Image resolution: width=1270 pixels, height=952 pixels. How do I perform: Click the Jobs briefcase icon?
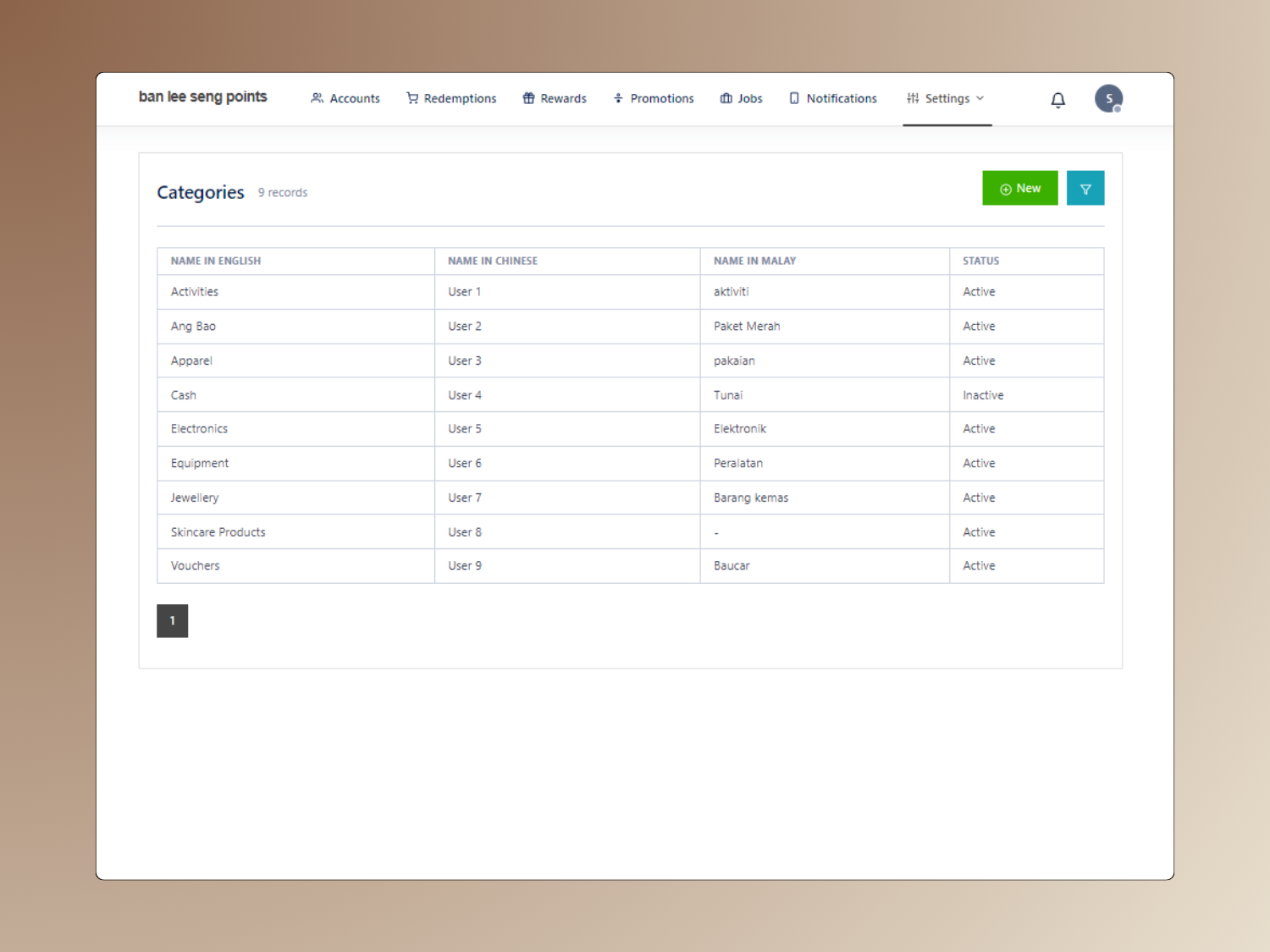click(726, 99)
